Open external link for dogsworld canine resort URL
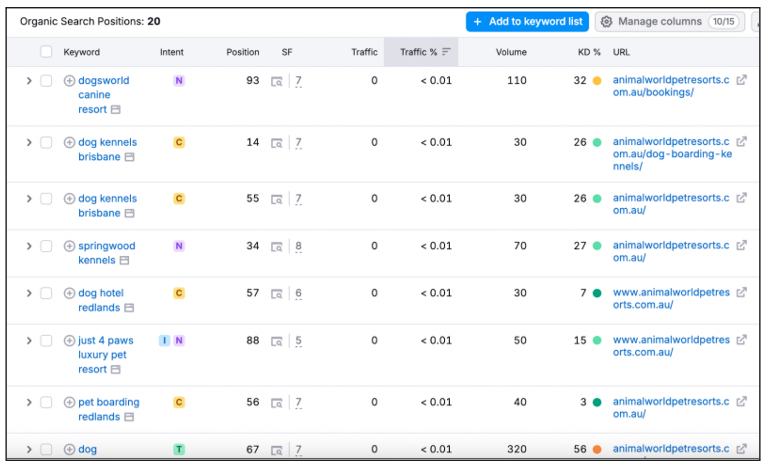768x468 pixels. tap(741, 81)
